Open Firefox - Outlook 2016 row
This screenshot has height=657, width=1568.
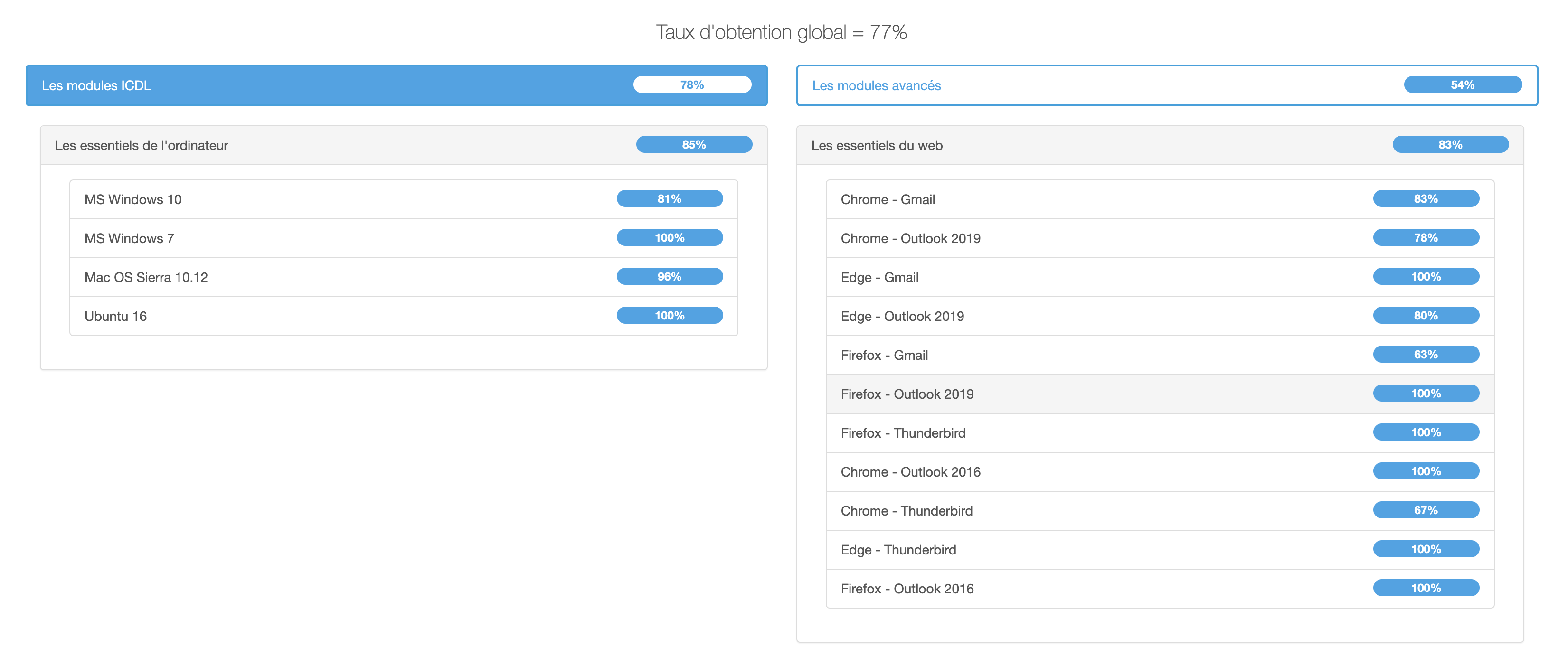tap(907, 589)
